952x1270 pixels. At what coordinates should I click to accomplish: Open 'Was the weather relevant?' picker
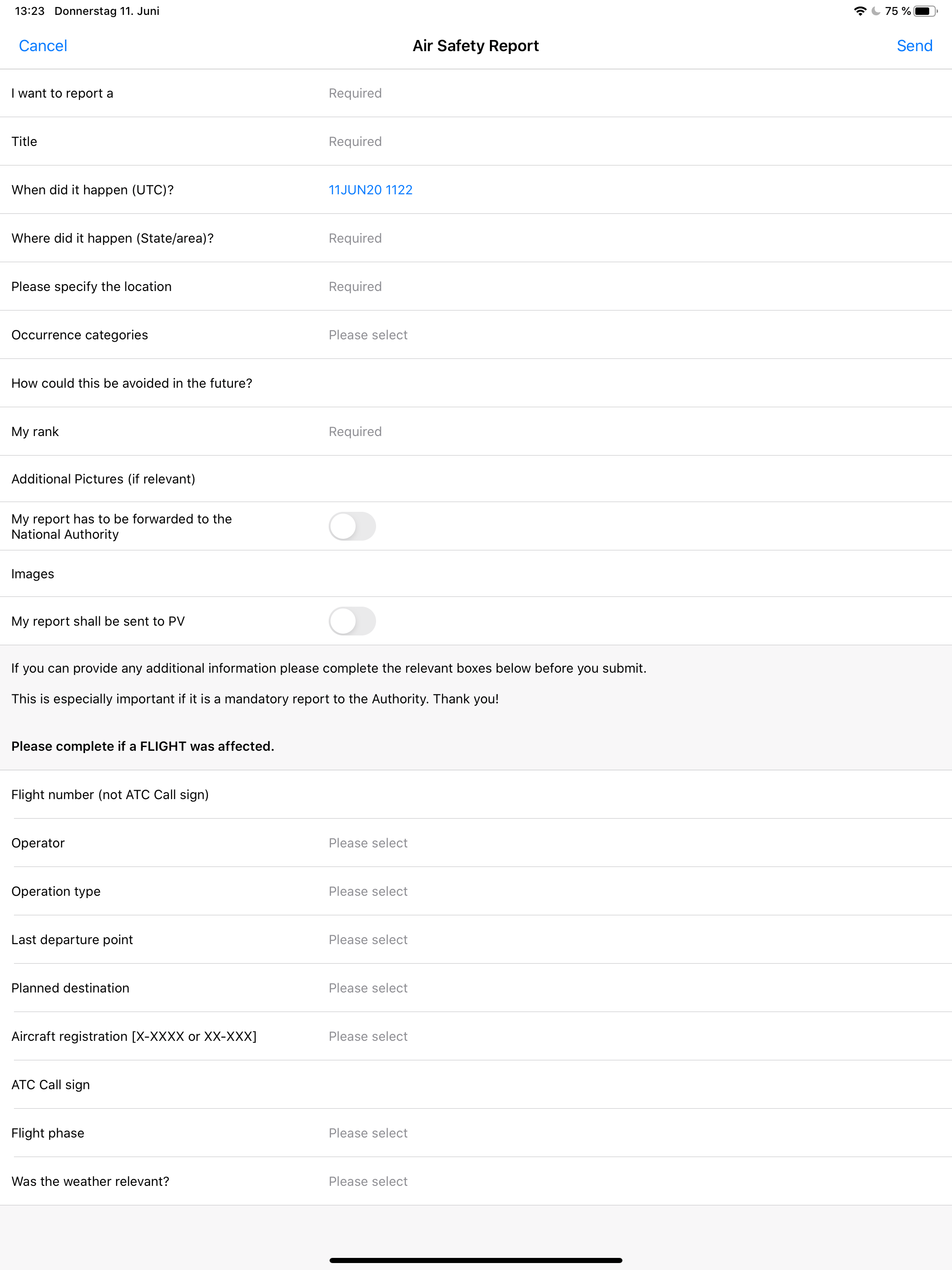click(x=368, y=1181)
